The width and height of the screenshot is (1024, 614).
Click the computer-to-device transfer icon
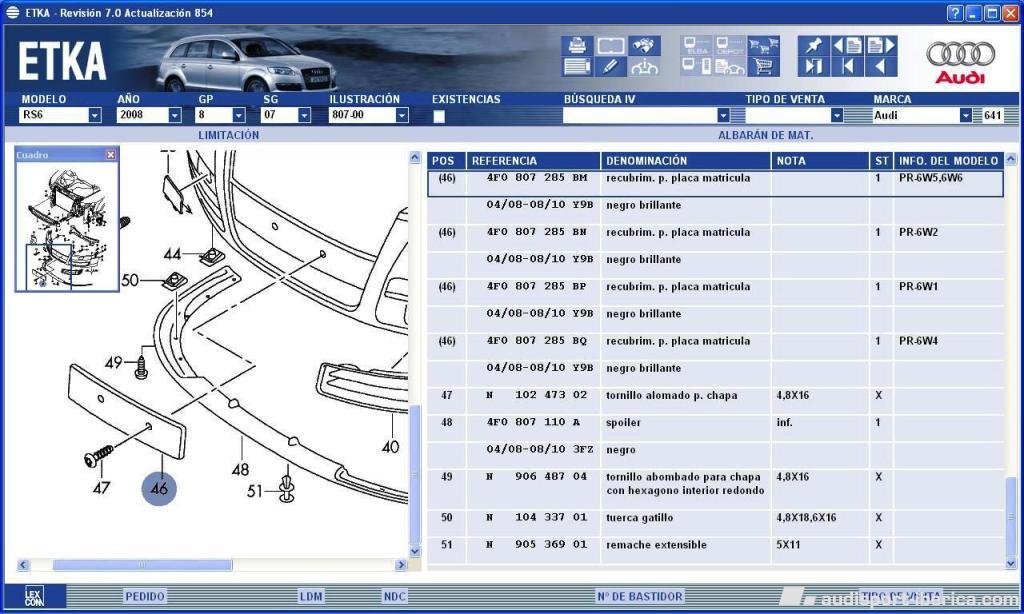[697, 66]
